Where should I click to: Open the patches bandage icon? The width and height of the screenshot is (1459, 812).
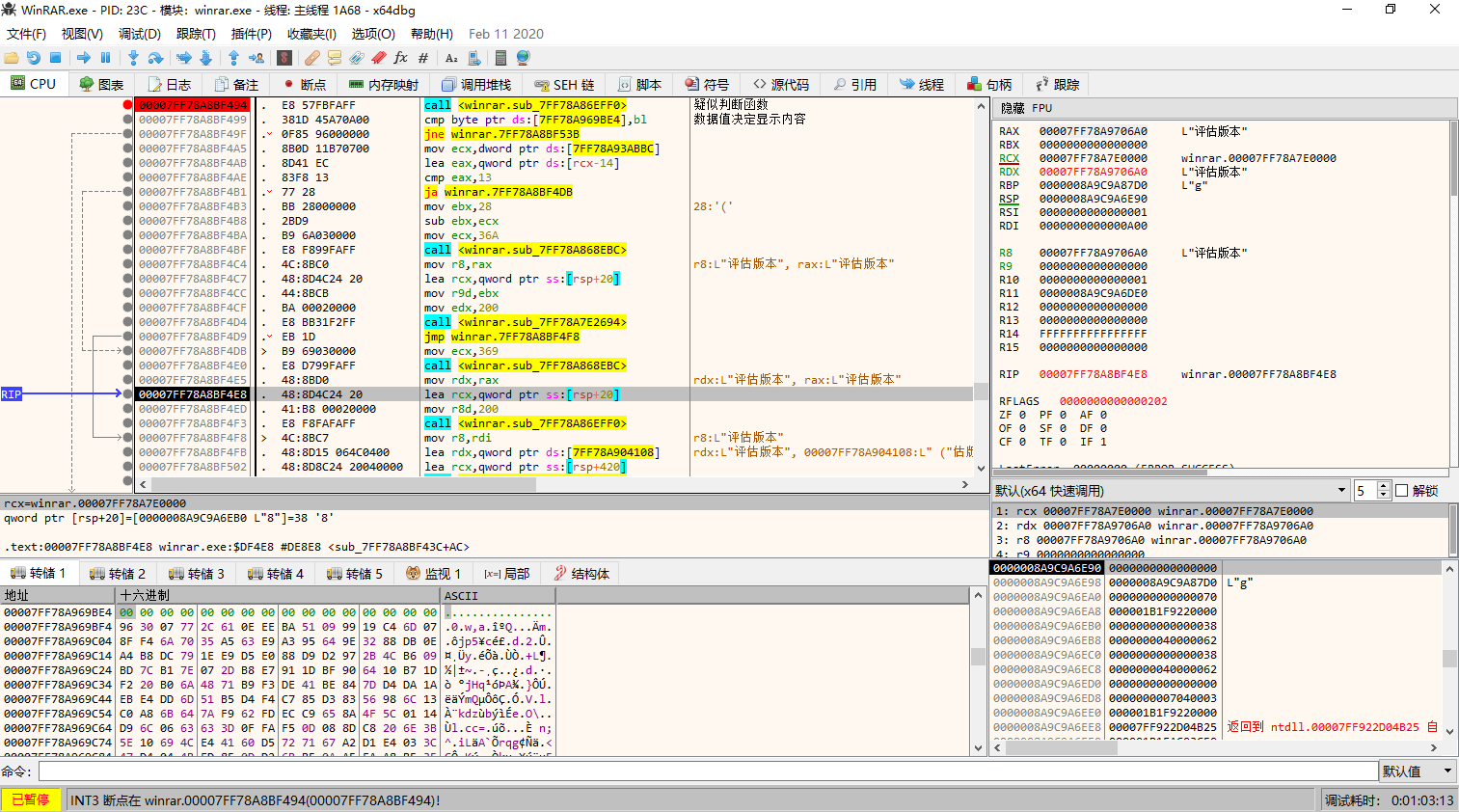point(312,58)
